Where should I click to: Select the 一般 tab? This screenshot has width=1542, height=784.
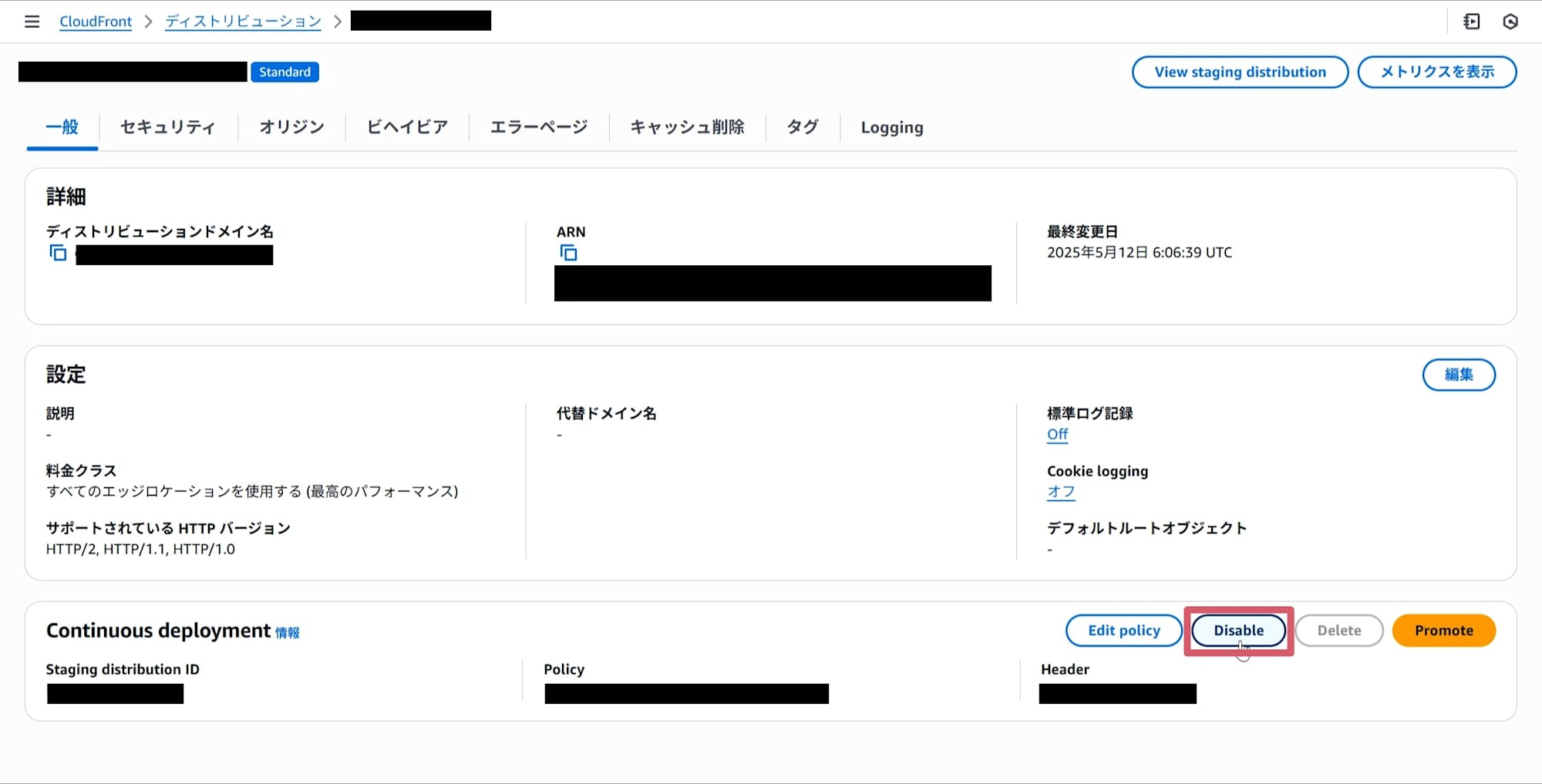(62, 127)
